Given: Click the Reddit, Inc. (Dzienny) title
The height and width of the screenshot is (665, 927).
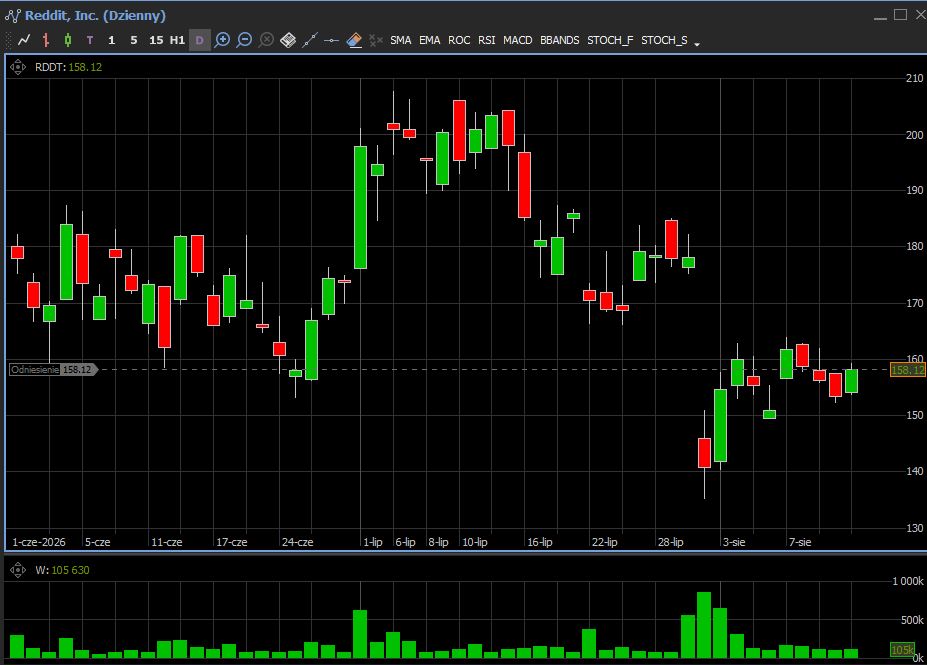Looking at the screenshot, I should click(x=95, y=15).
